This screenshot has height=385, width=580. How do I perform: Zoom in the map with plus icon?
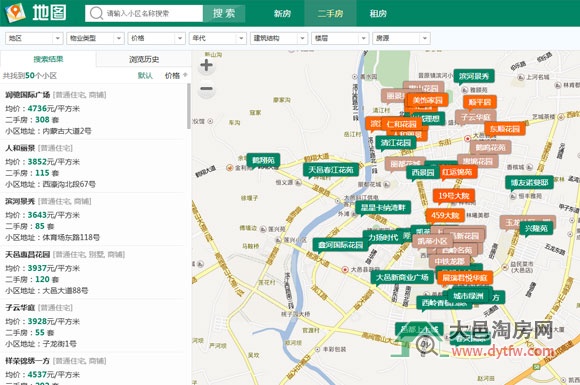(x=206, y=65)
